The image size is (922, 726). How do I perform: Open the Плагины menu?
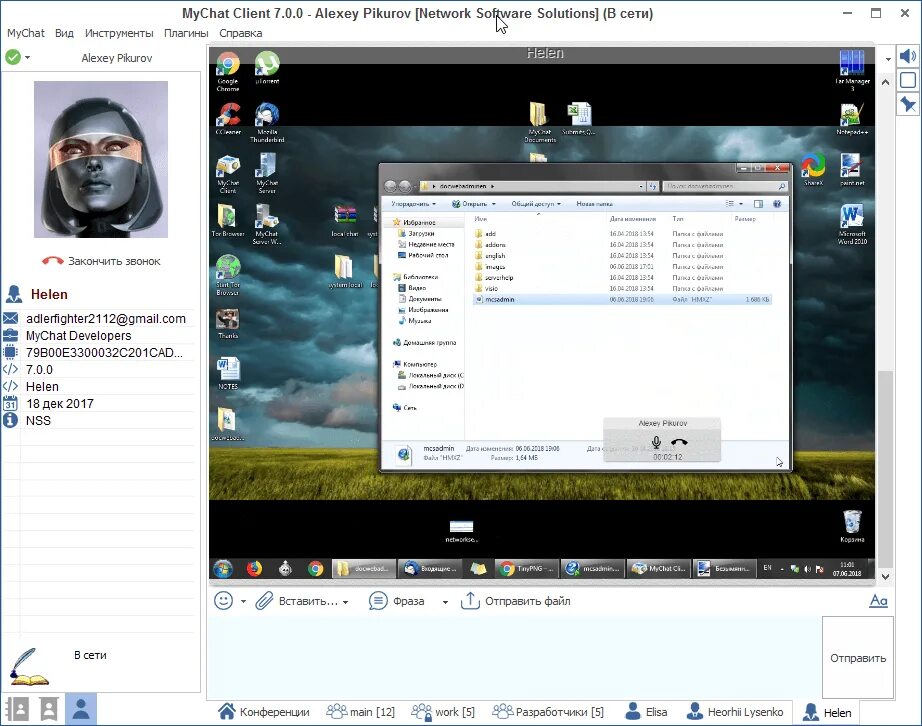(x=186, y=33)
